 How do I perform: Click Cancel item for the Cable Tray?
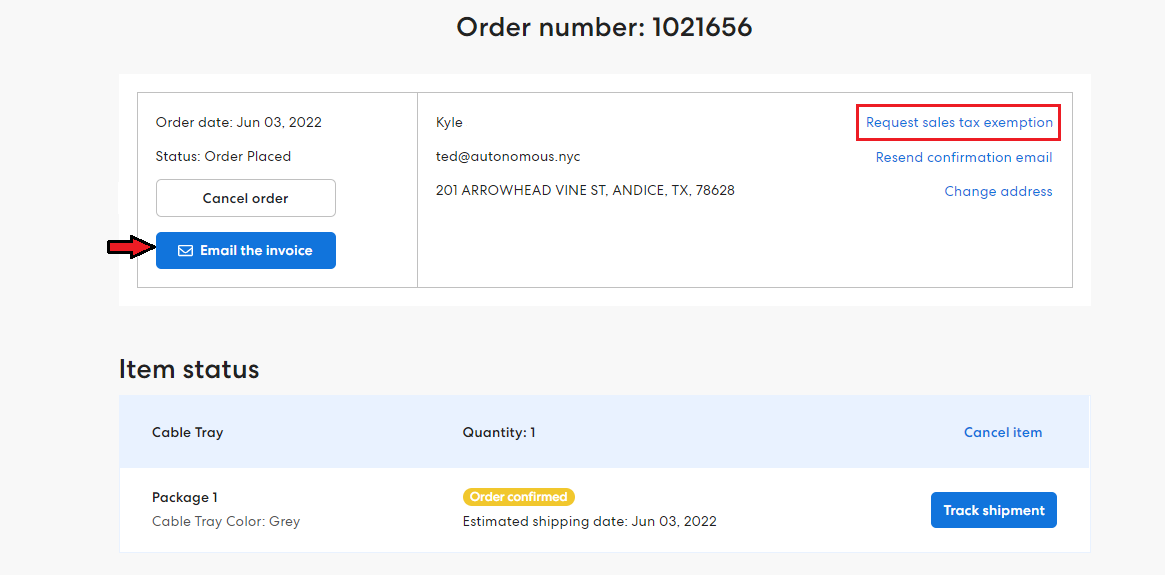[1002, 432]
